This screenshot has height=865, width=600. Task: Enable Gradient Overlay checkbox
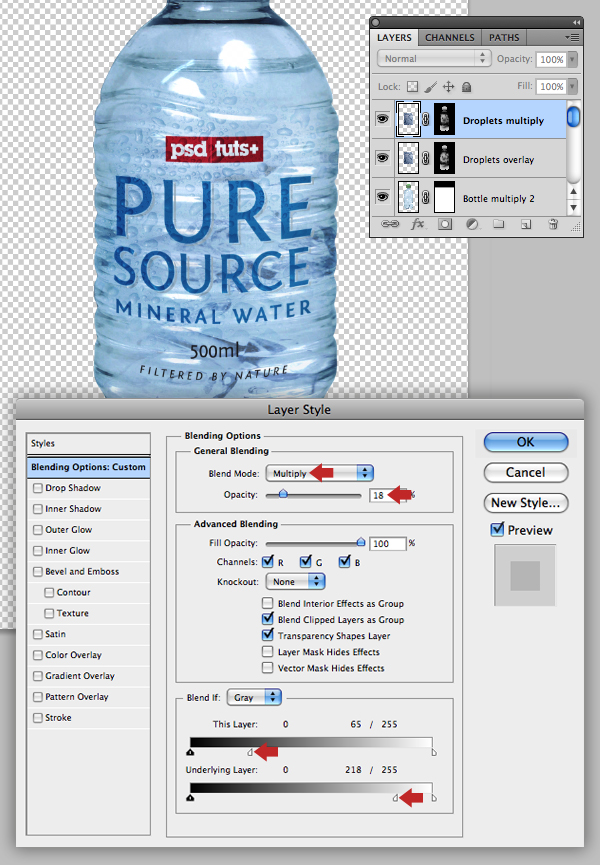click(38, 676)
